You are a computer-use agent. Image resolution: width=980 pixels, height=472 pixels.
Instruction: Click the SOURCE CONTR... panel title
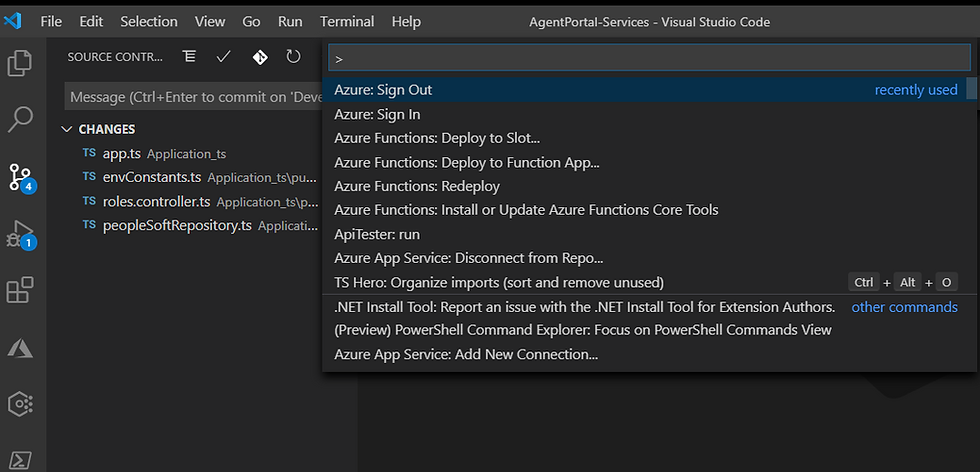click(115, 57)
